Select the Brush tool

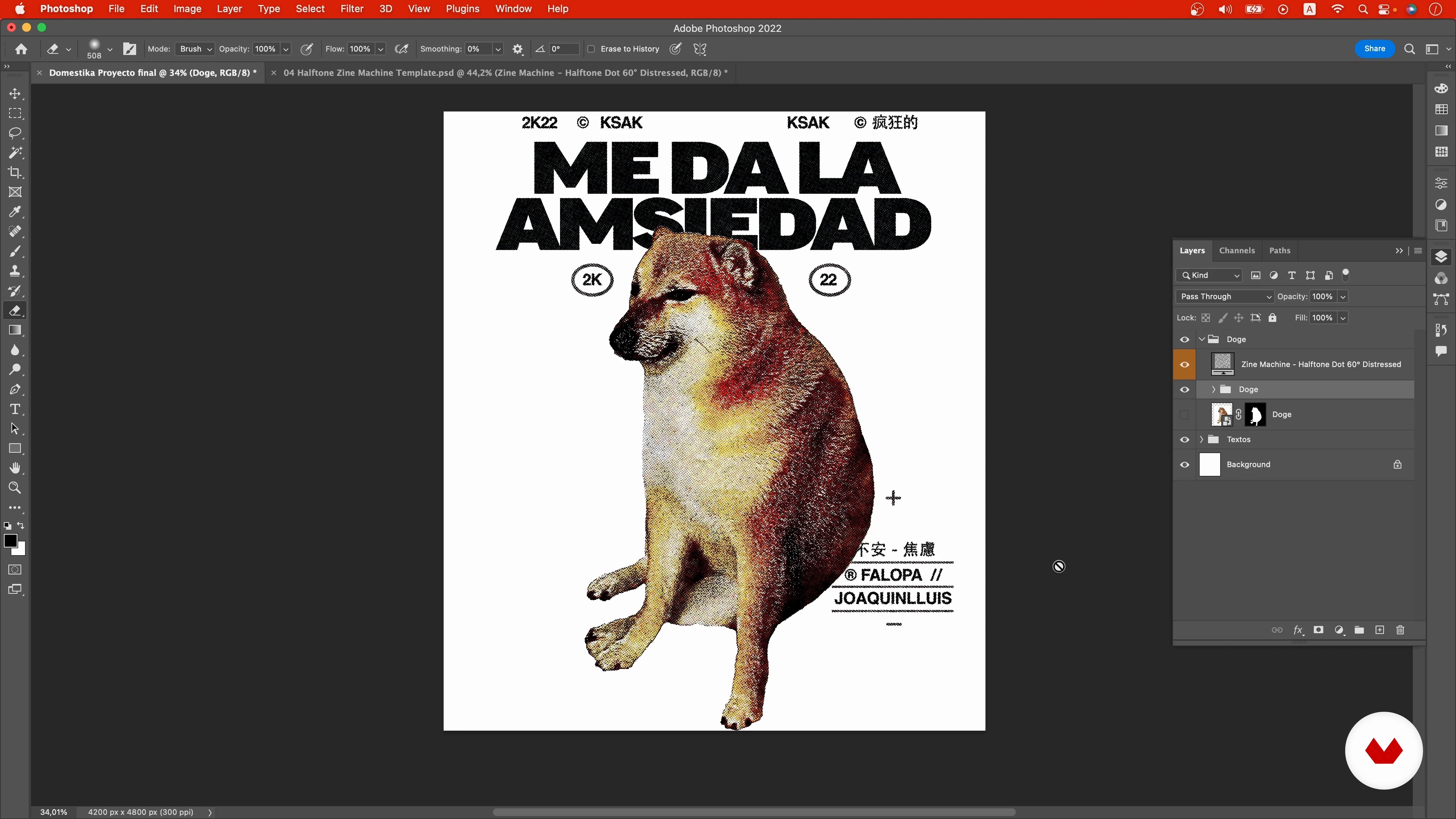point(15,251)
